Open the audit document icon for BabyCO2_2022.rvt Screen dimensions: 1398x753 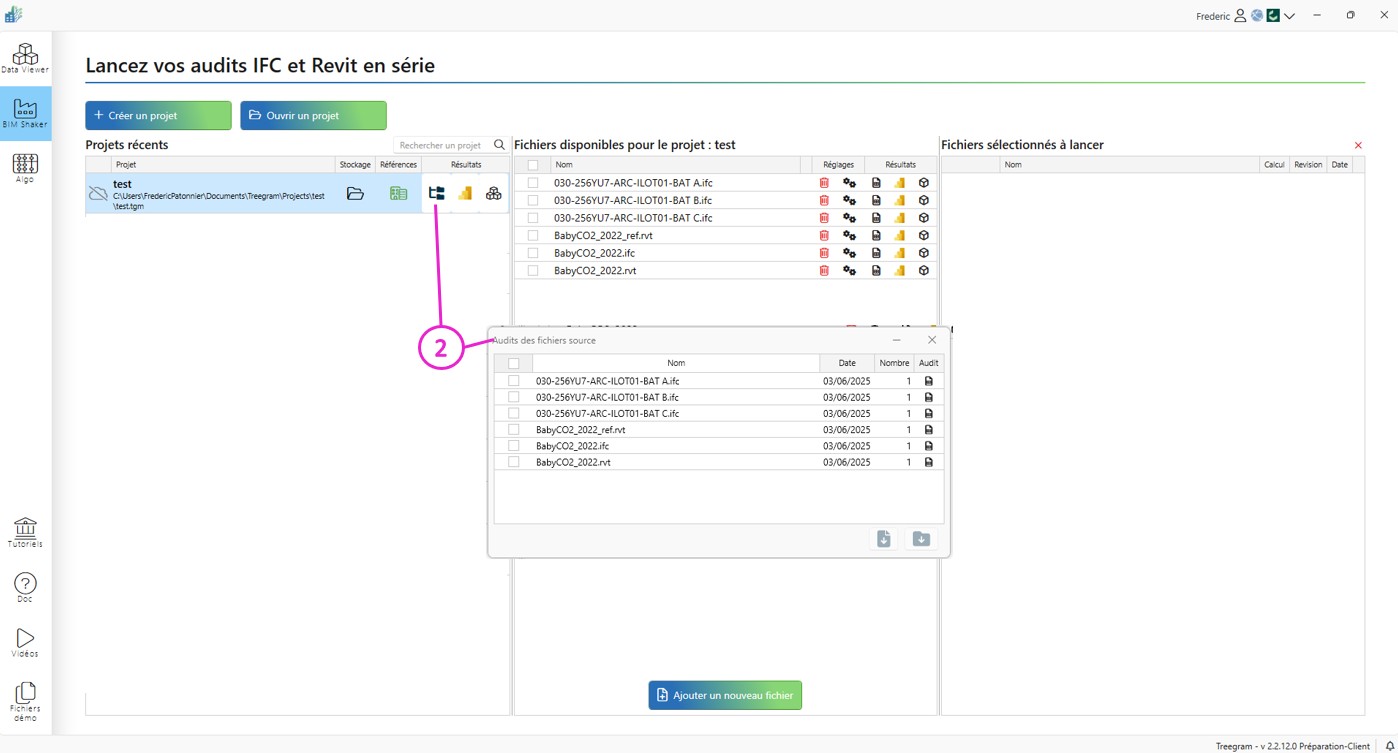pyautogui.click(x=876, y=270)
